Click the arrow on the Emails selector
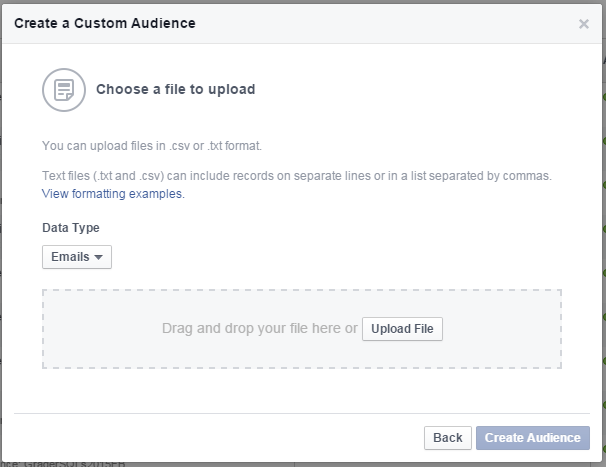 pyautogui.click(x=99, y=258)
